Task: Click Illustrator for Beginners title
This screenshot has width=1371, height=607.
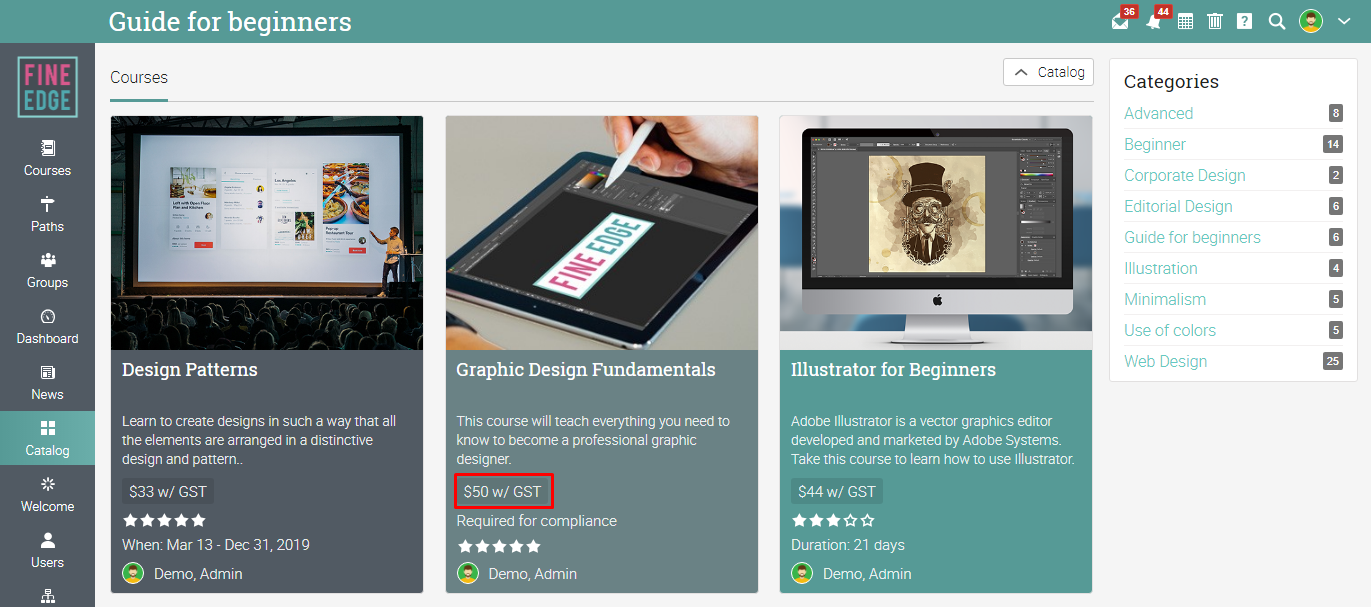Action: point(893,370)
